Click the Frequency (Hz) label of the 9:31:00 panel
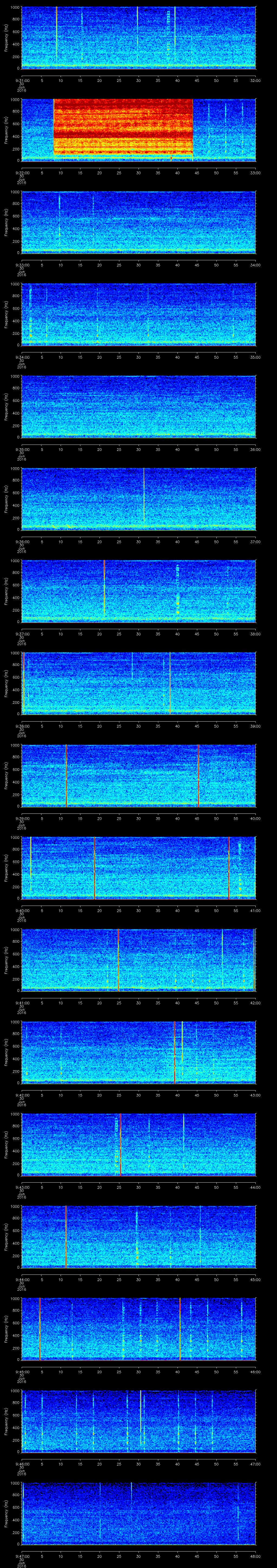This screenshot has width=277, height=1568. pos(7,38)
